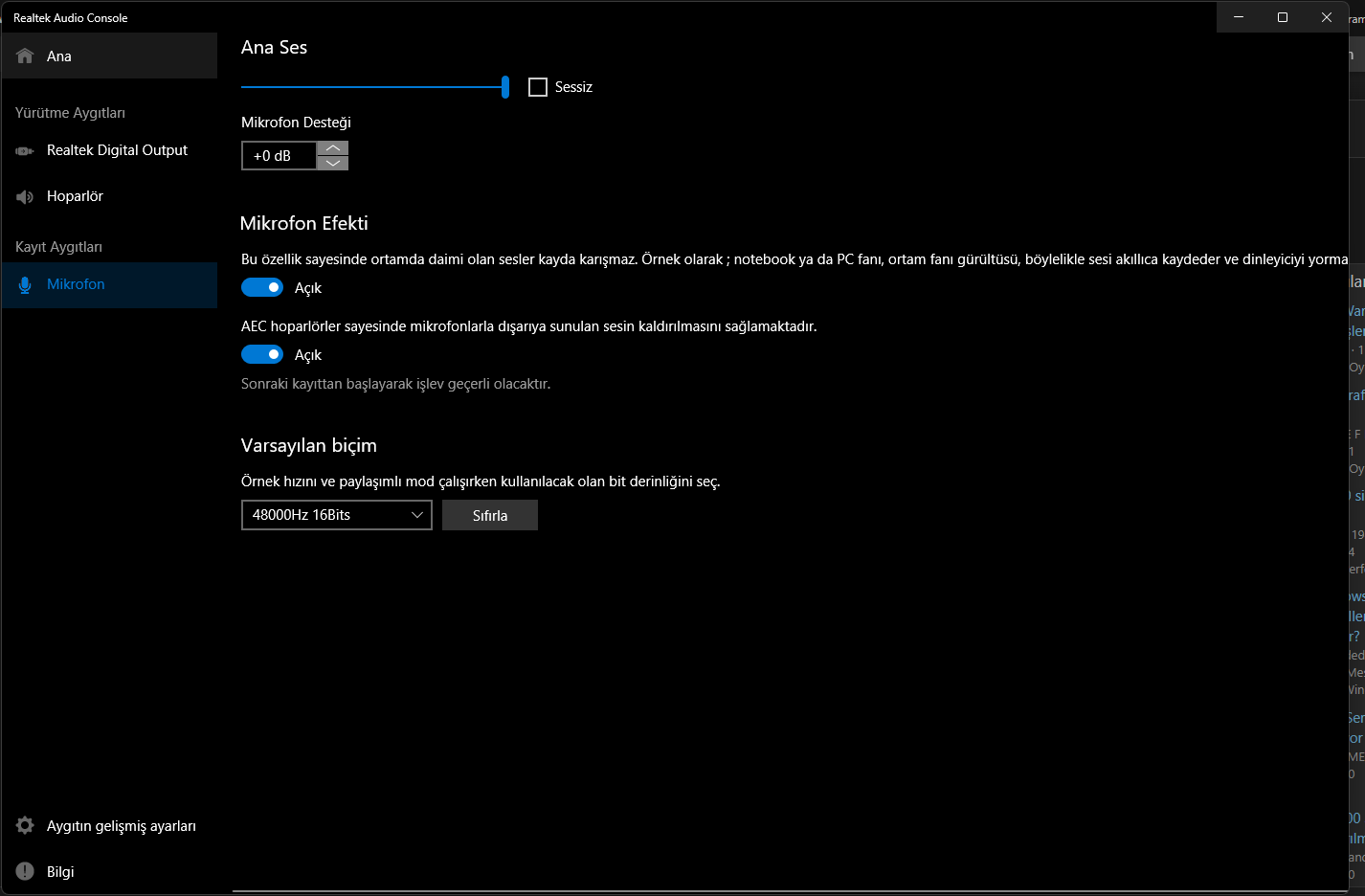
Task: Click the Sıfırla reset button
Action: pyautogui.click(x=490, y=515)
